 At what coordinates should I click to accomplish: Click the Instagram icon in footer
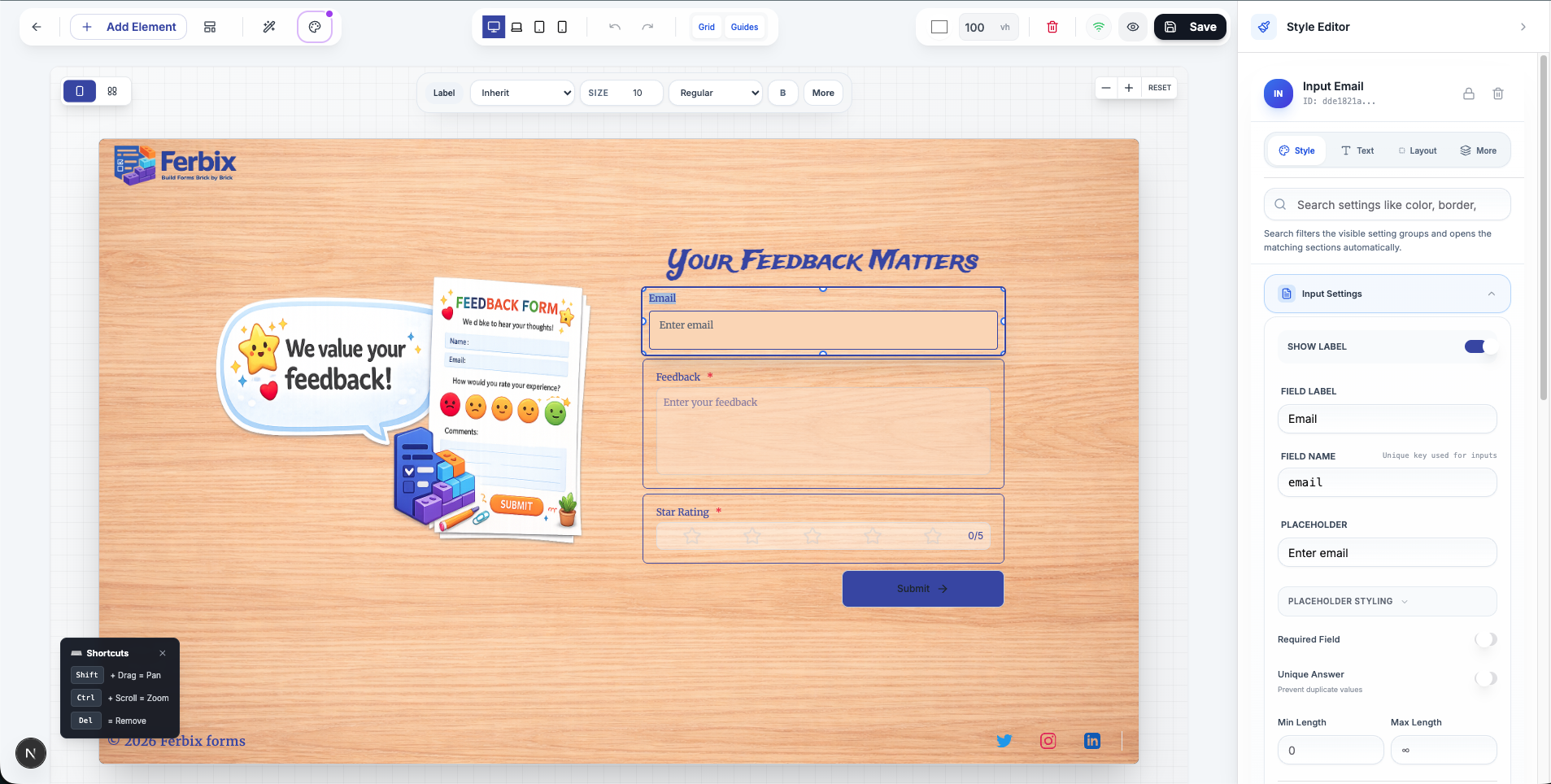pyautogui.click(x=1048, y=741)
